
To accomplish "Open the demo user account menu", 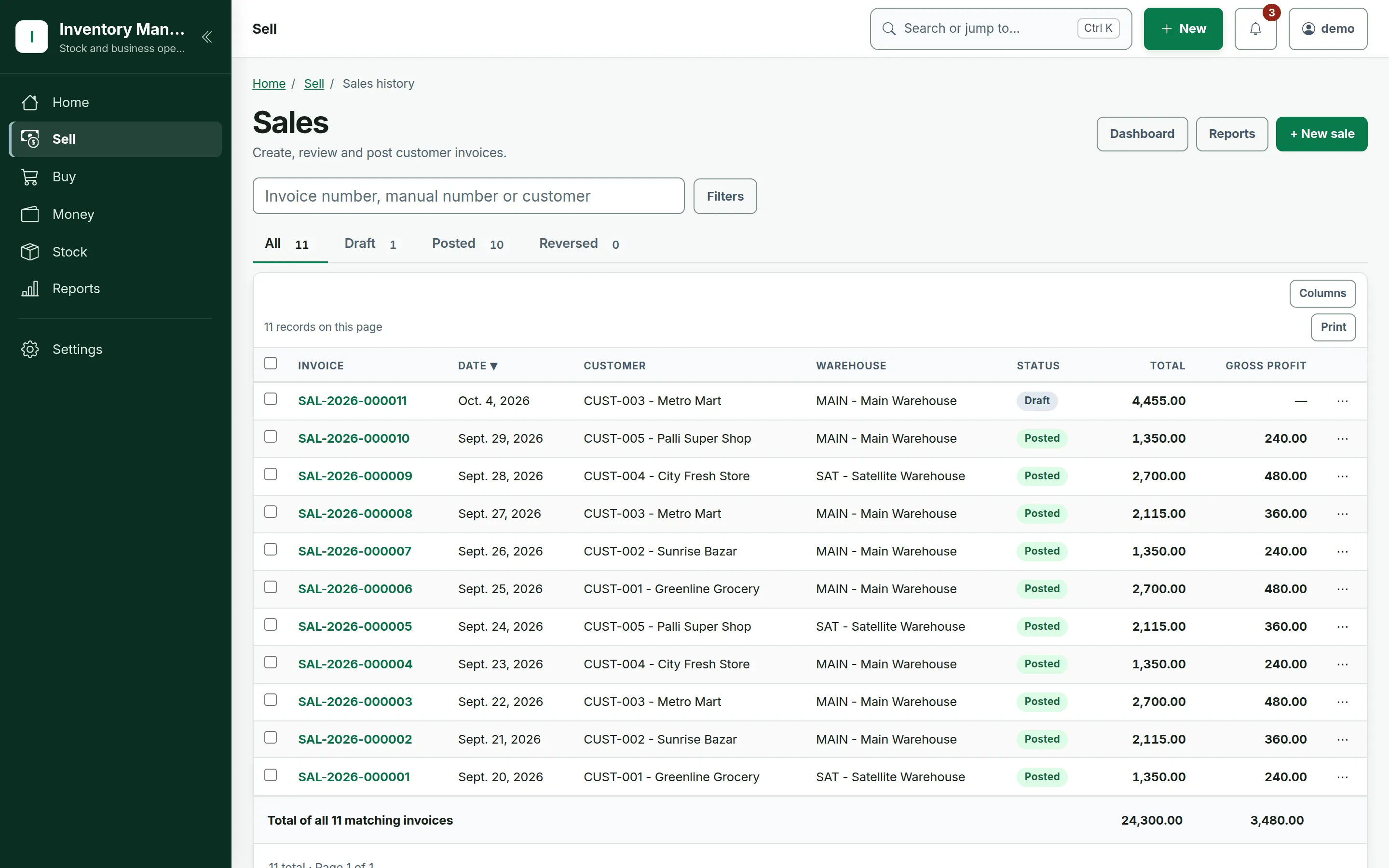I will pyautogui.click(x=1328, y=29).
